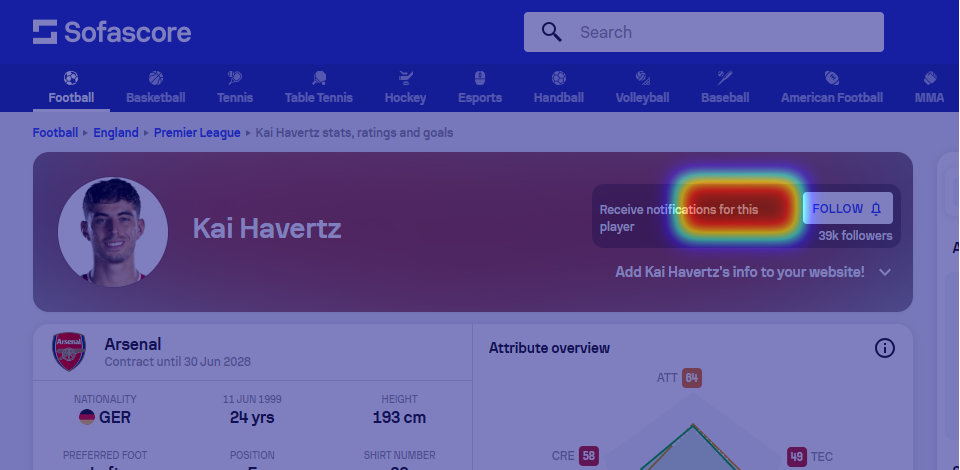Select the MMA label
The image size is (960, 470).
[929, 97]
